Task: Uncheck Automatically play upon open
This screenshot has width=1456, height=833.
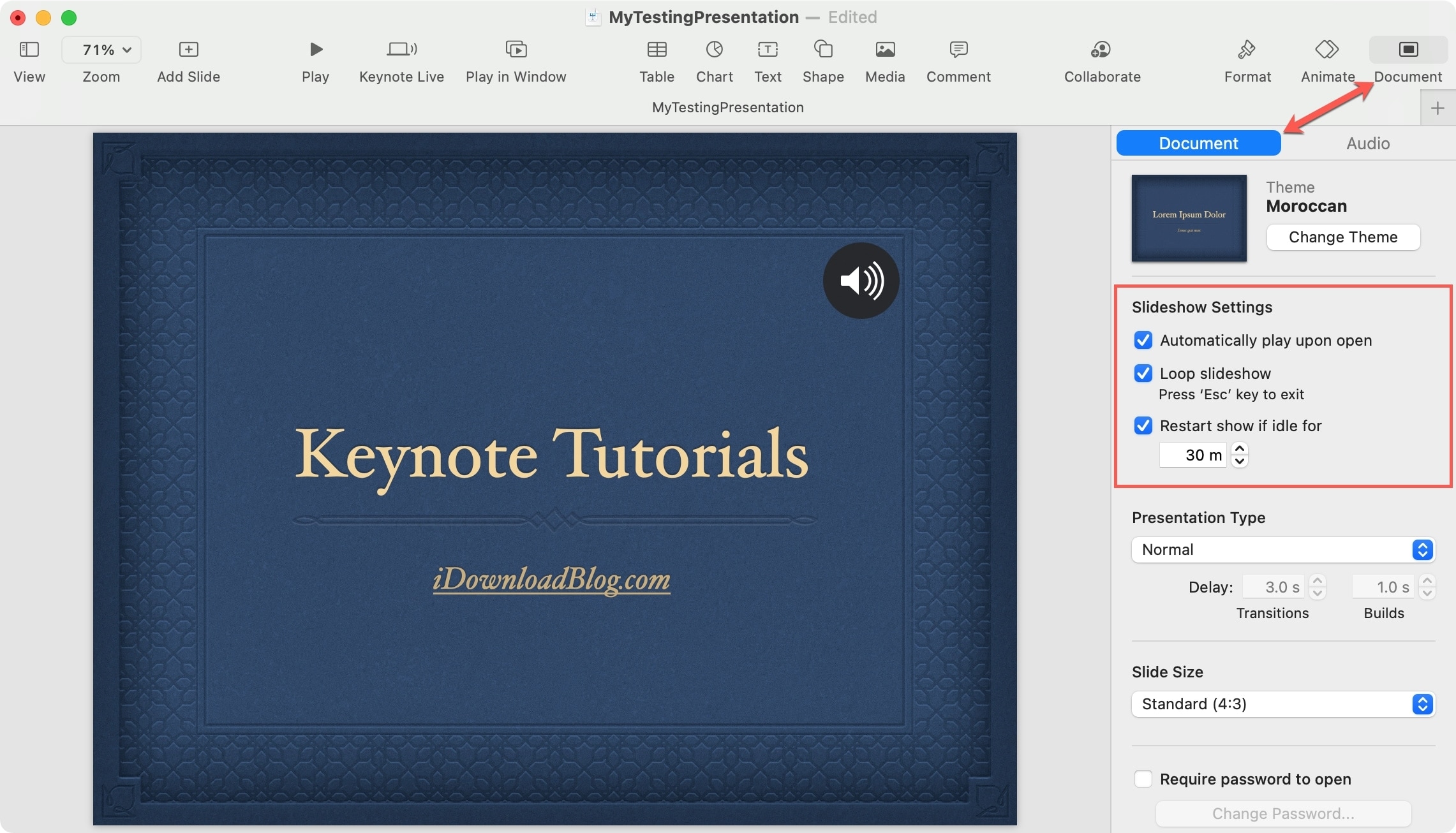Action: (x=1143, y=340)
